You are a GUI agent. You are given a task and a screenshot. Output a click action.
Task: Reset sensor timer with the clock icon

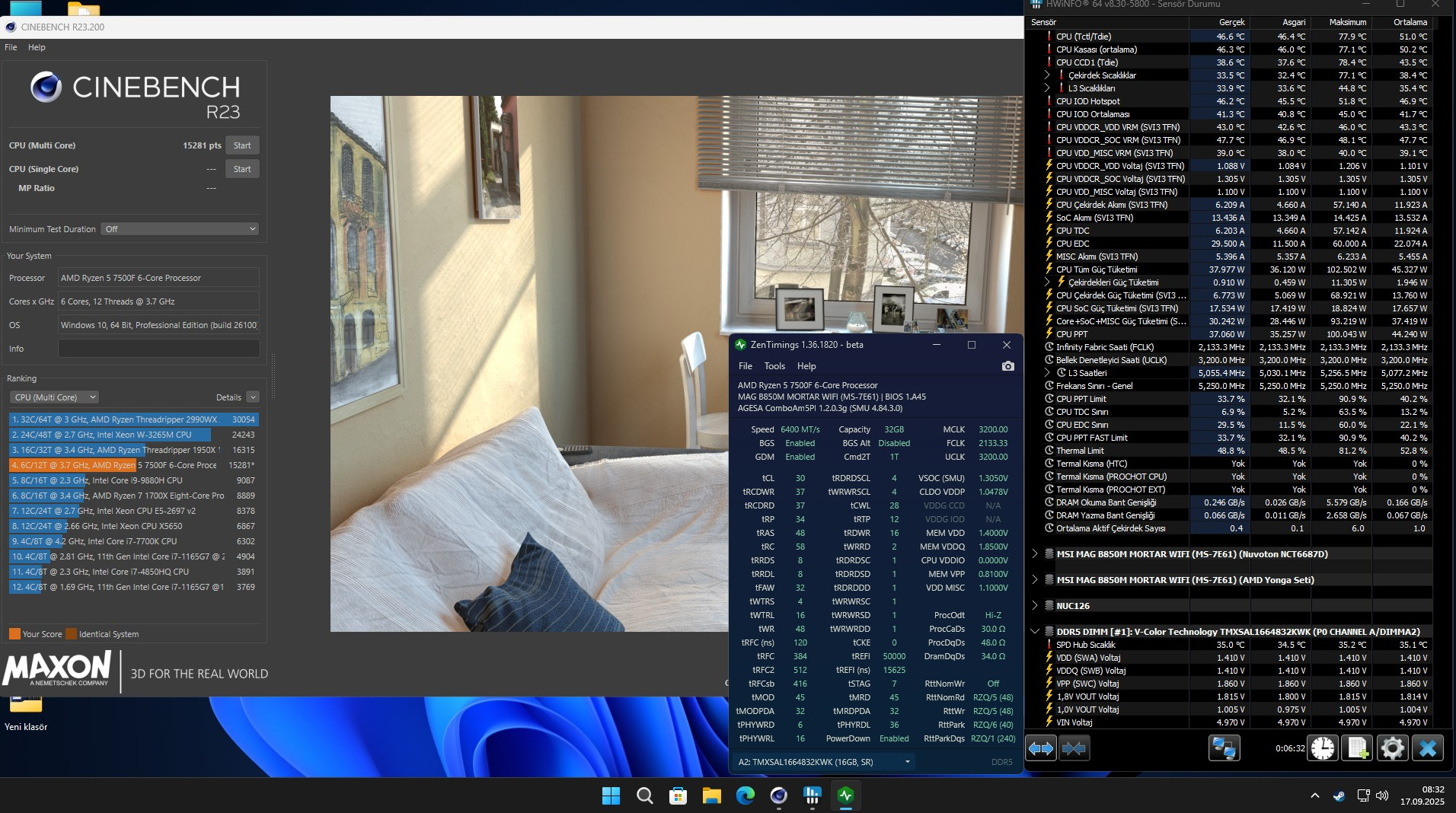click(1323, 748)
